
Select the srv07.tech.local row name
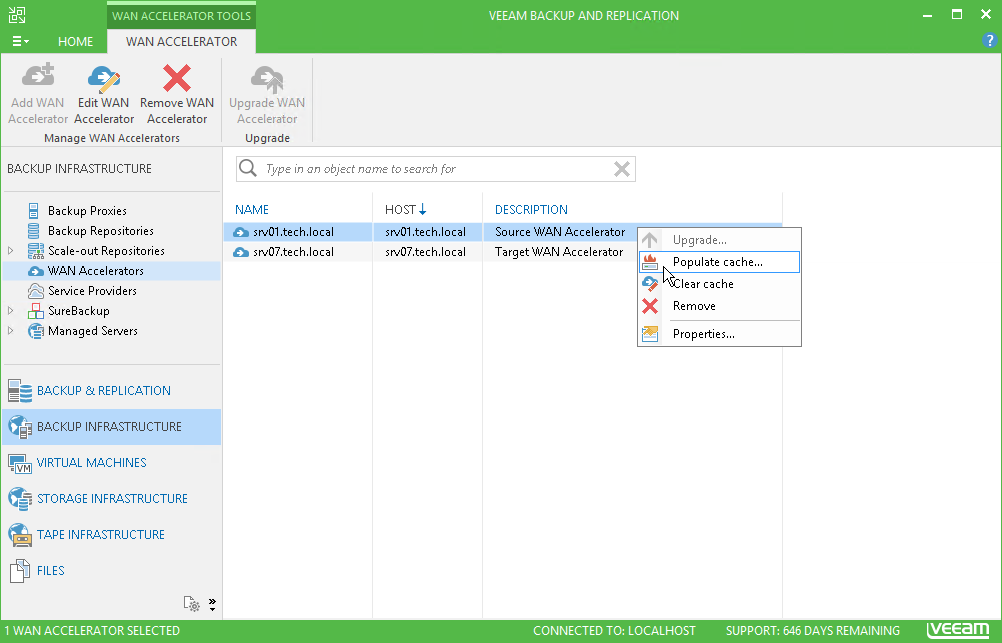tap(293, 252)
